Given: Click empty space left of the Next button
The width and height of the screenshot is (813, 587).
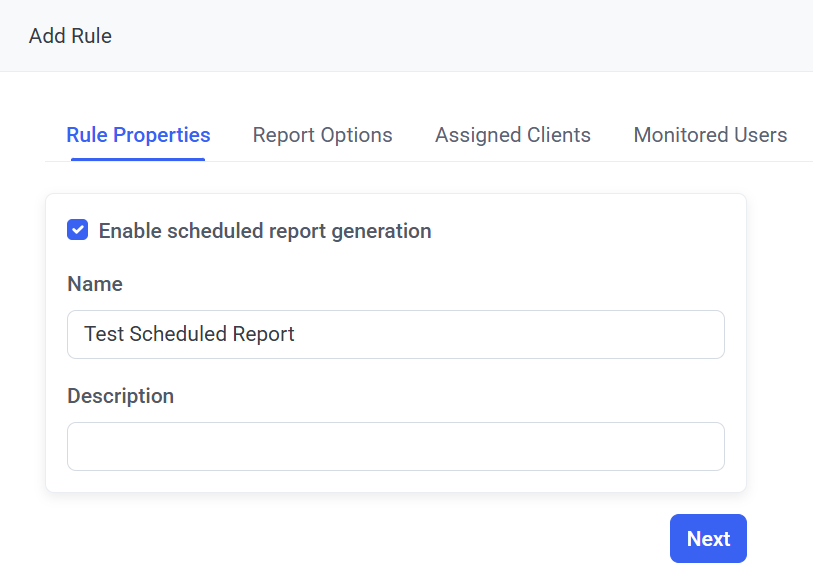Looking at the screenshot, I should [400, 539].
